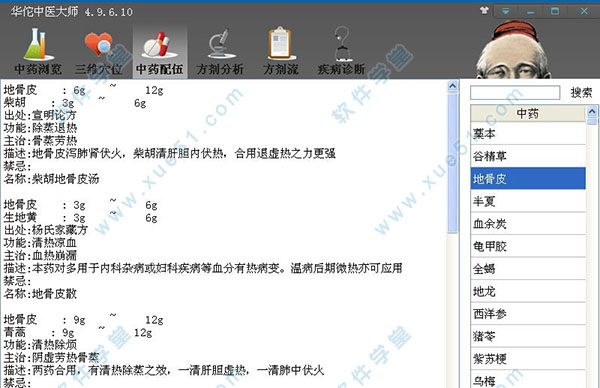The height and width of the screenshot is (388, 600).
Task: Click the herb search input field
Action: click(x=515, y=93)
